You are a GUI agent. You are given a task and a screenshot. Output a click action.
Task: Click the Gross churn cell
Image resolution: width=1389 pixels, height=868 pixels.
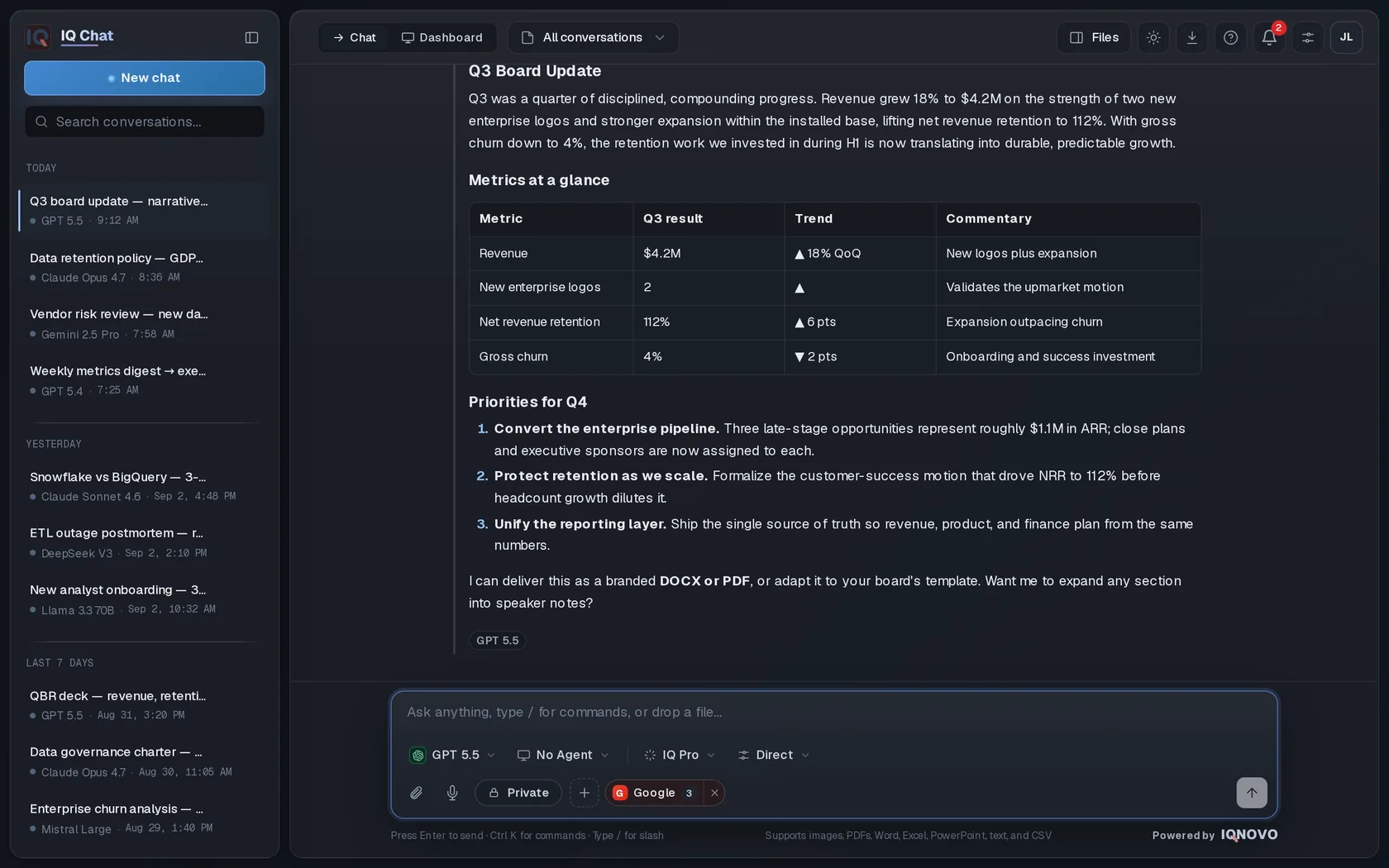click(x=551, y=356)
